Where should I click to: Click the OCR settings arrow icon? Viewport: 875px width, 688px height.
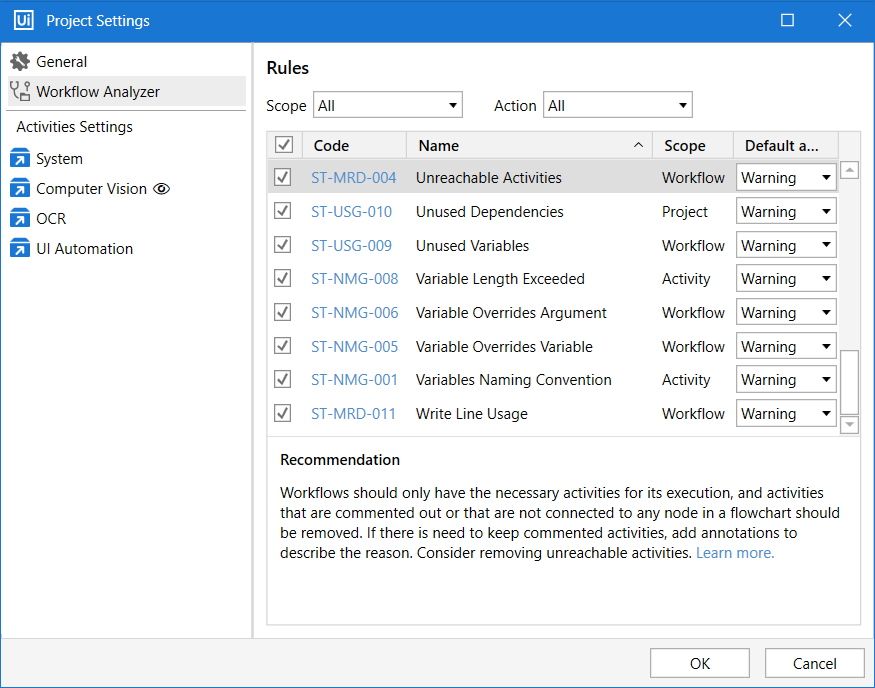coord(20,219)
